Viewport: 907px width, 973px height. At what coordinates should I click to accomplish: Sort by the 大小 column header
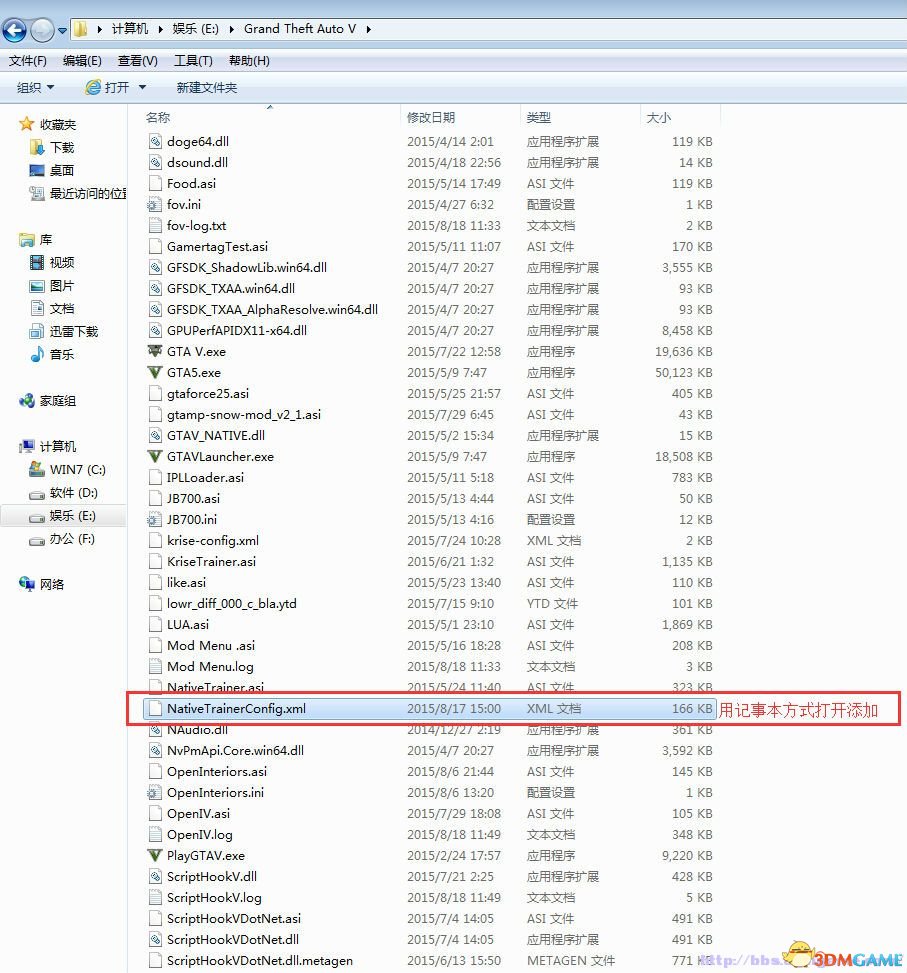tap(659, 117)
